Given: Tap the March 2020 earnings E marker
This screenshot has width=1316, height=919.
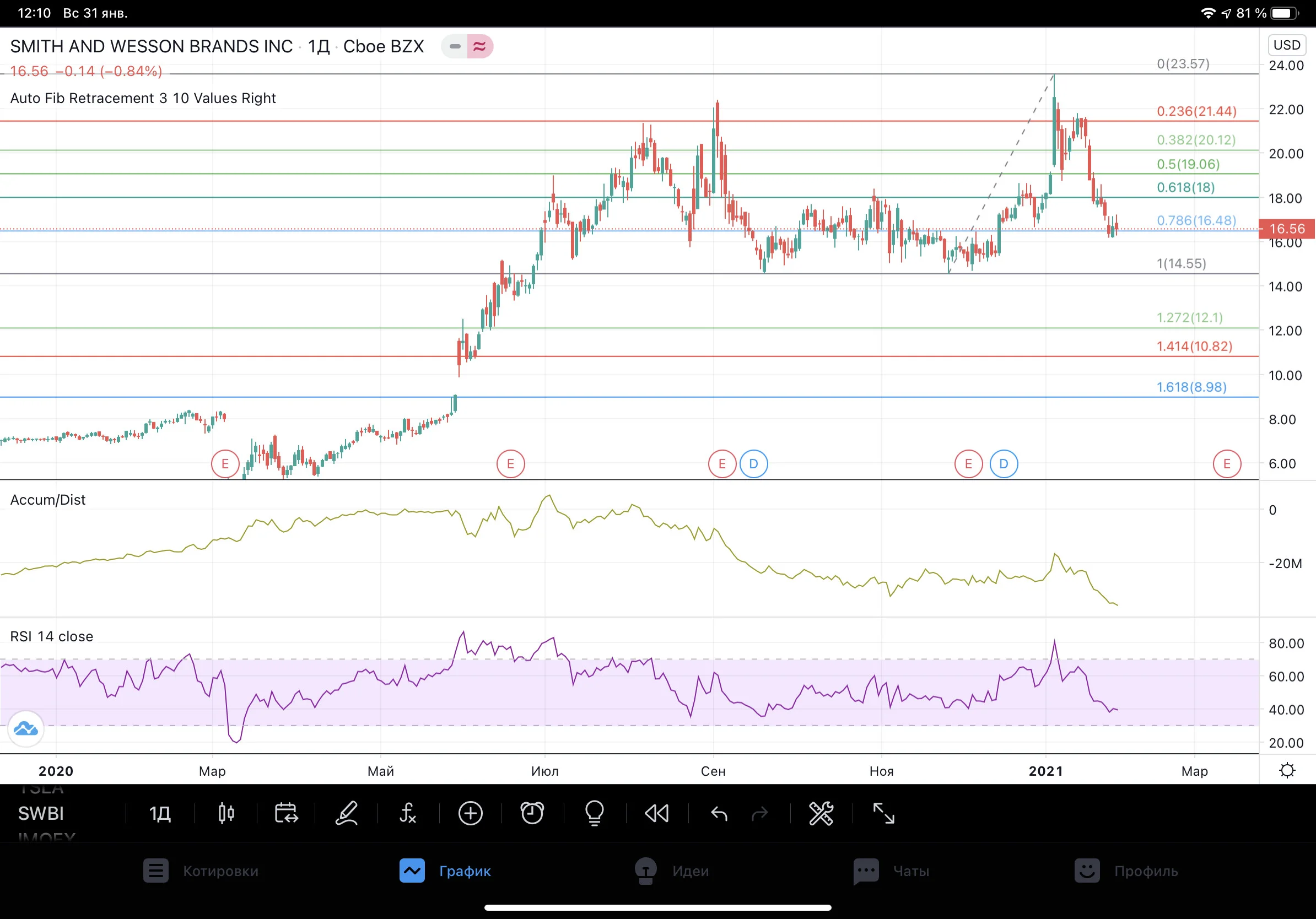Looking at the screenshot, I should (225, 464).
